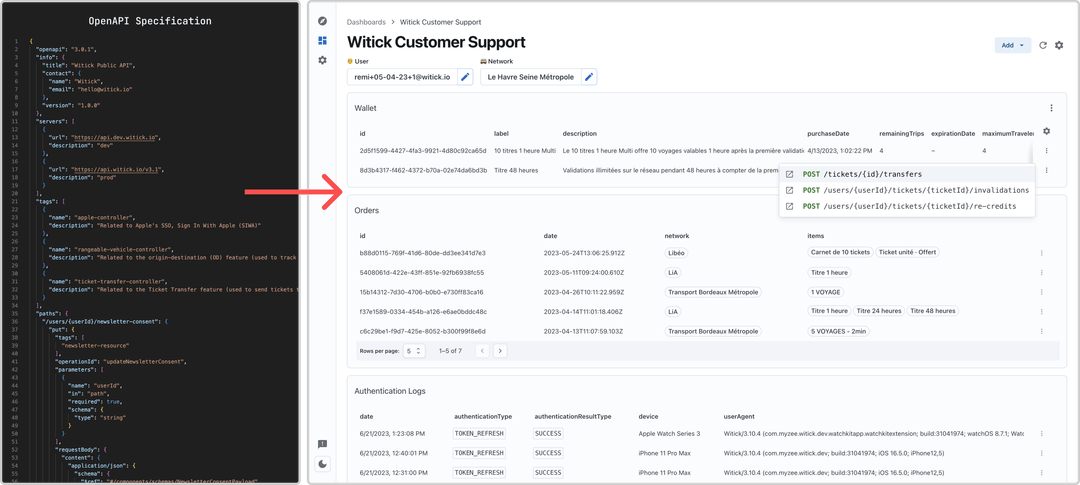Click the Apple Watch Series 3 device cell
The width and height of the screenshot is (1080, 485).
(x=669, y=434)
